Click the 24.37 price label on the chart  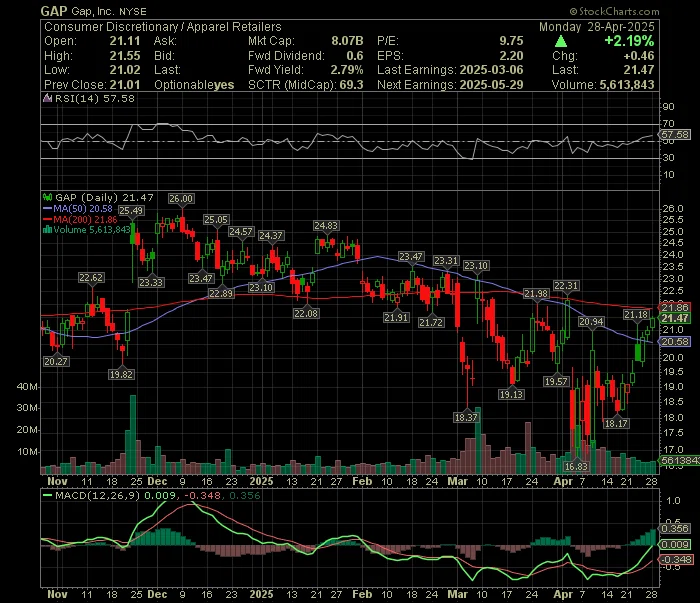tap(271, 235)
